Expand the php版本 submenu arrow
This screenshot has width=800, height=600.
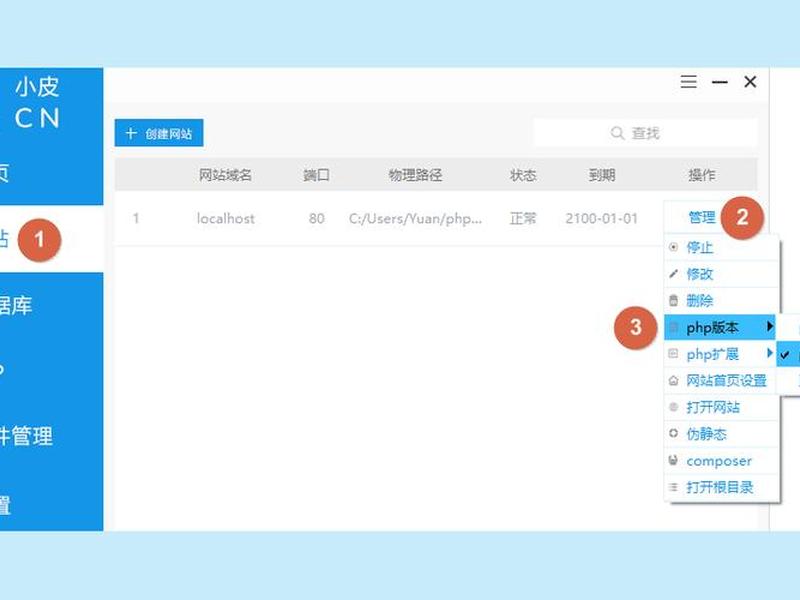[x=769, y=327]
